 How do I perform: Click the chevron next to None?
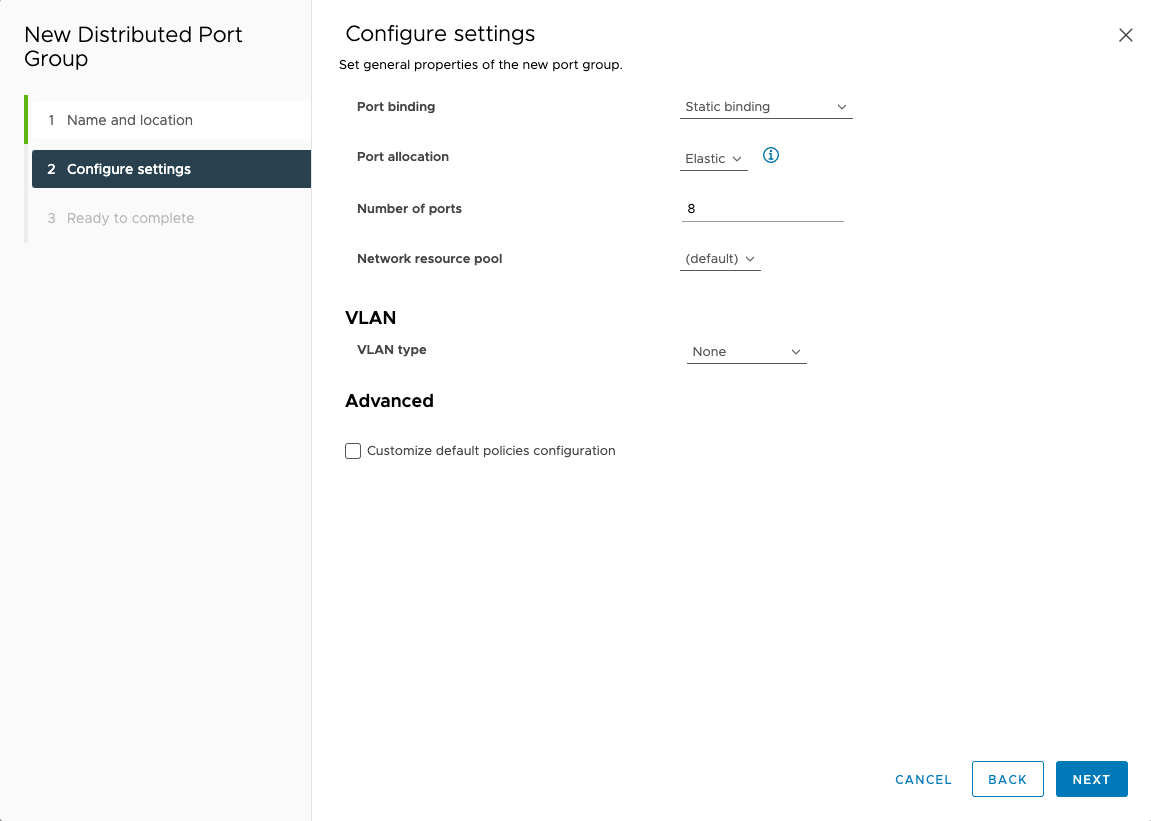[x=795, y=351]
